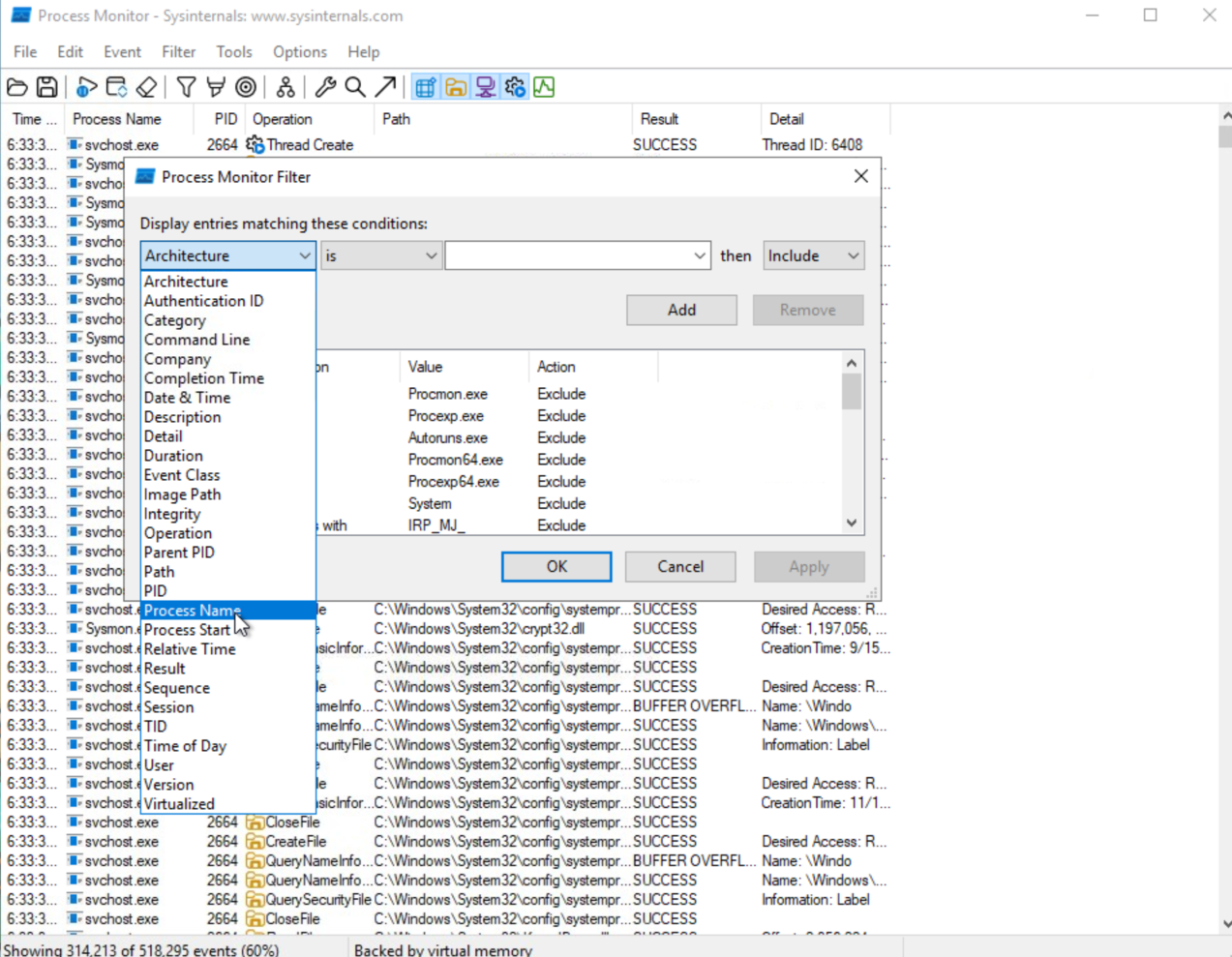
Task: Open Highlight tool in the toolbar
Action: [x=216, y=87]
